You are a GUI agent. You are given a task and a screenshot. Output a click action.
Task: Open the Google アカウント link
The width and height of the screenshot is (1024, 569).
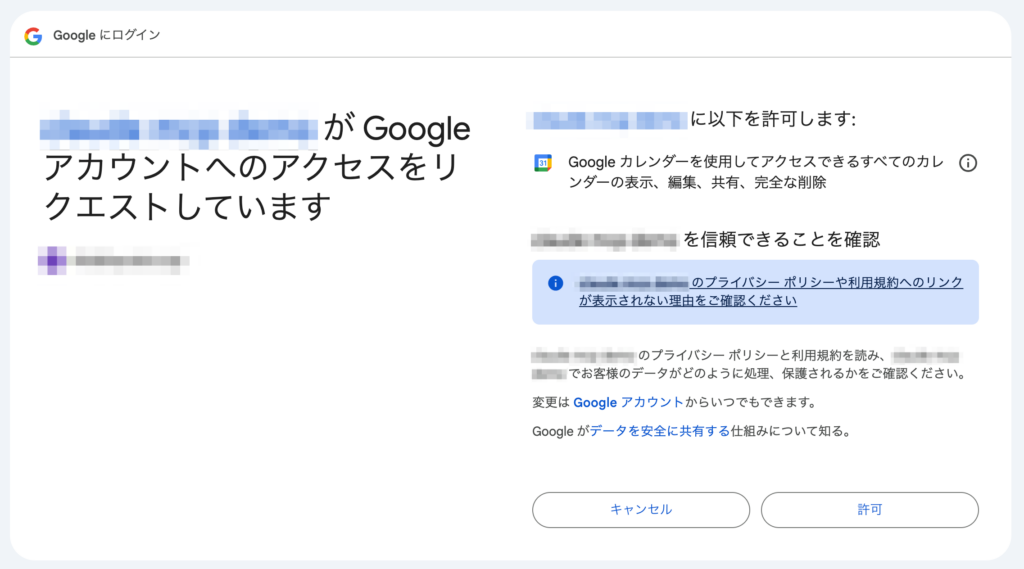point(628,402)
